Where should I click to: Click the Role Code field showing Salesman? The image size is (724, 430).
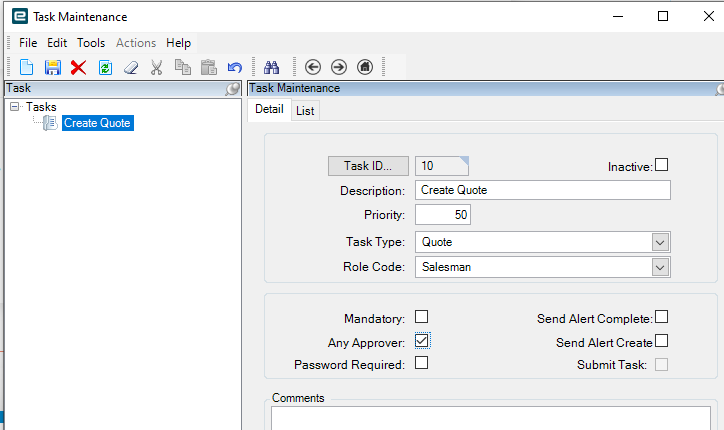[543, 267]
